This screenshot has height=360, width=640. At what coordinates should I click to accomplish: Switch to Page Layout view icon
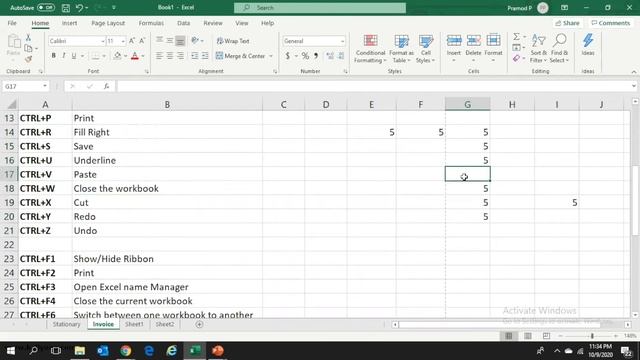click(x=527, y=336)
